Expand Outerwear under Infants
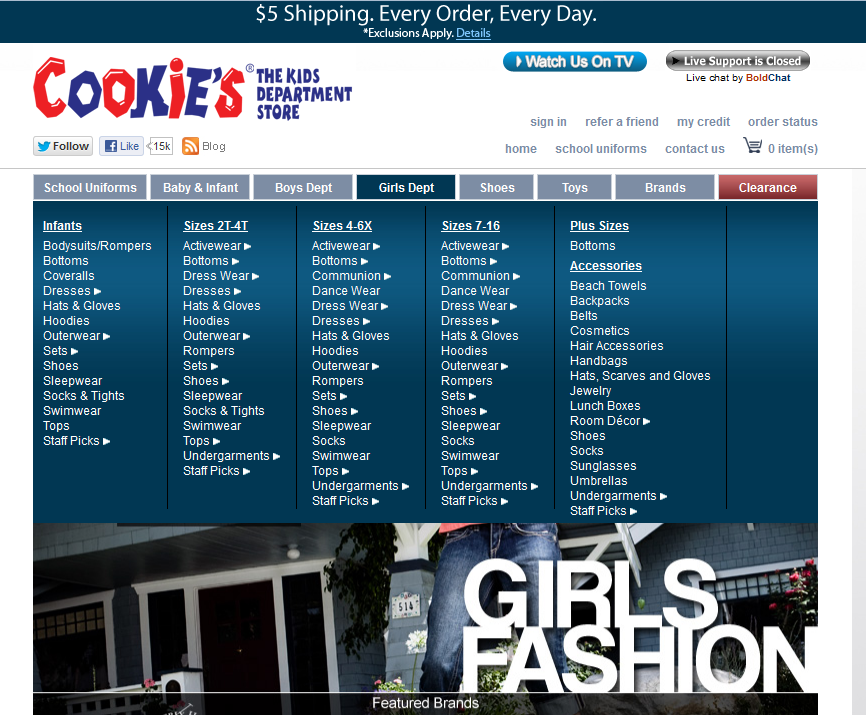The width and height of the screenshot is (866, 715). [76, 336]
